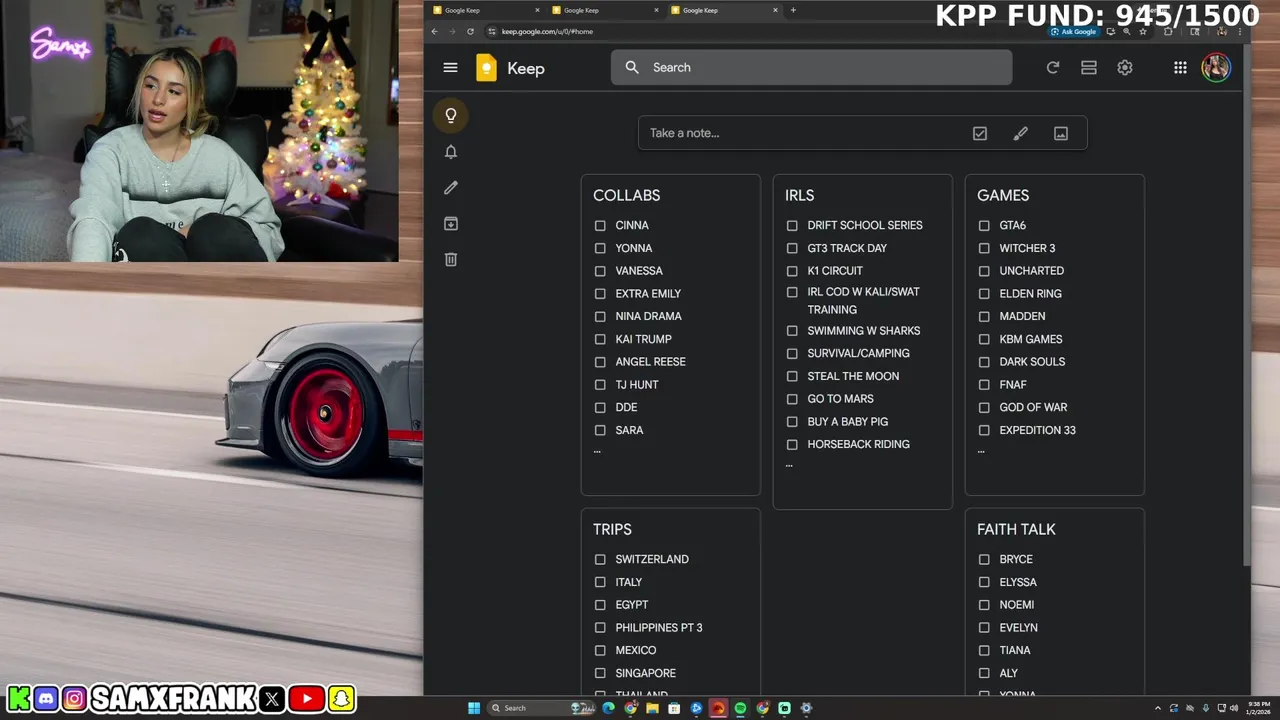Click the HORSEBACK RIDING item
Image resolution: width=1280 pixels, height=720 pixels.
click(858, 445)
